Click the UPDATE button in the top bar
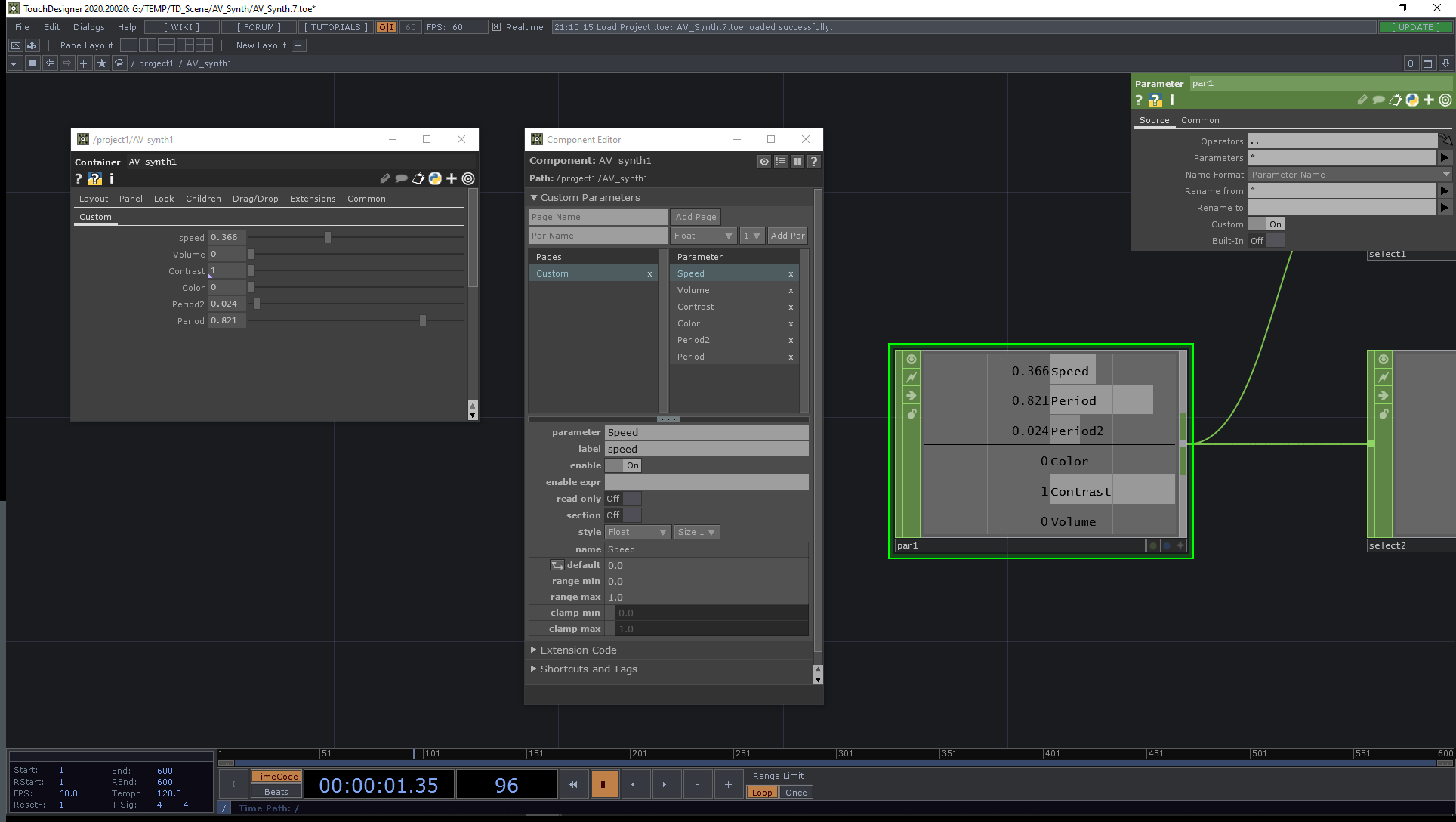This screenshot has width=1456, height=822. [1414, 26]
